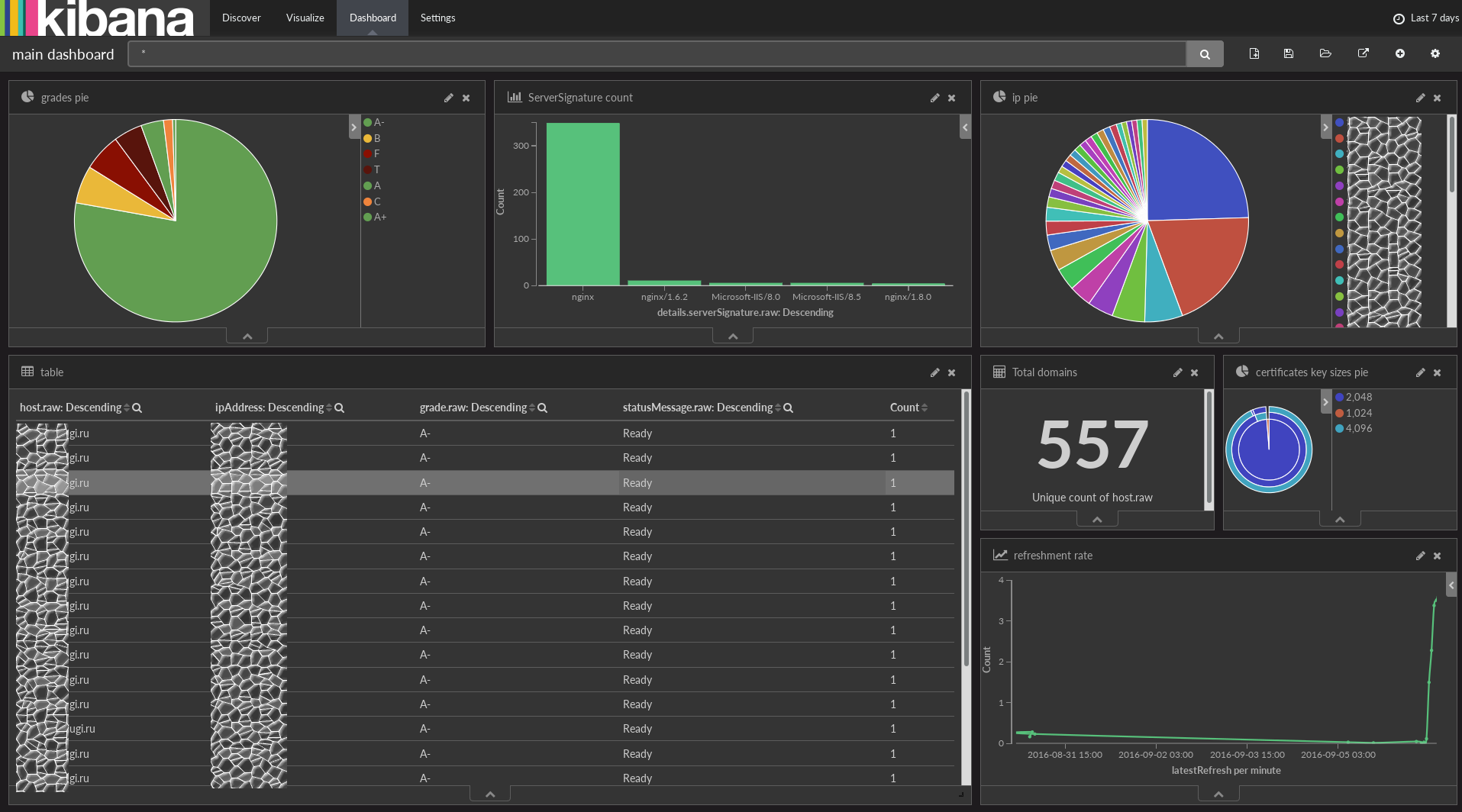Image resolution: width=1462 pixels, height=812 pixels.
Task: Focus the dashboard query search field
Action: (x=657, y=54)
